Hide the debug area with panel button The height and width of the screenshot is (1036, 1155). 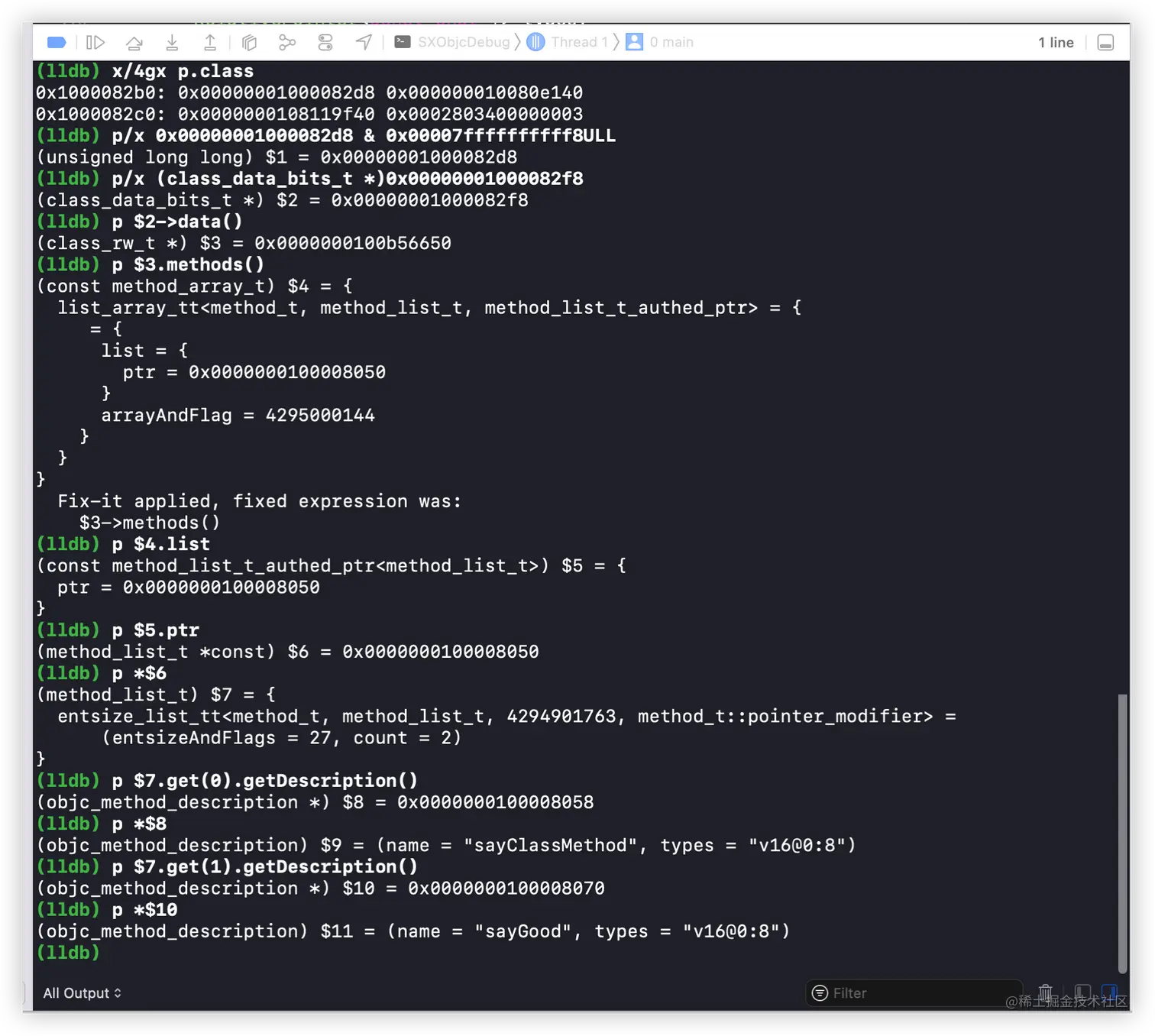[1105, 43]
